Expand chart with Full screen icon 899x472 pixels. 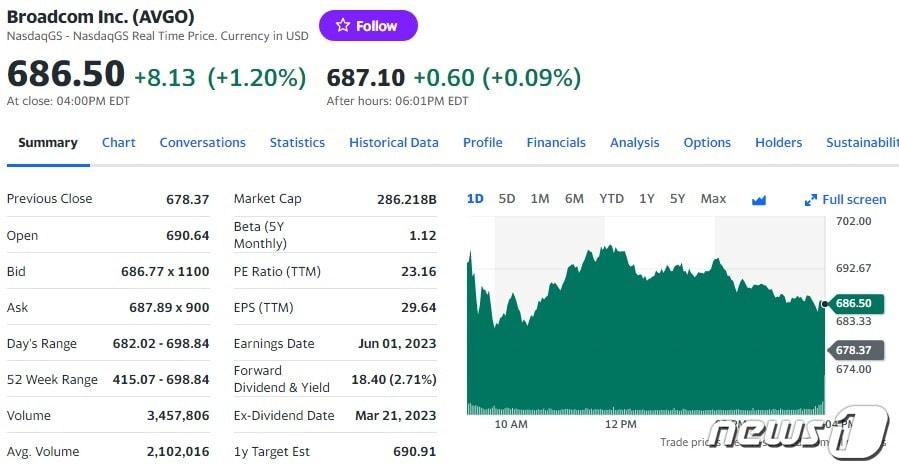pyautogui.click(x=845, y=199)
